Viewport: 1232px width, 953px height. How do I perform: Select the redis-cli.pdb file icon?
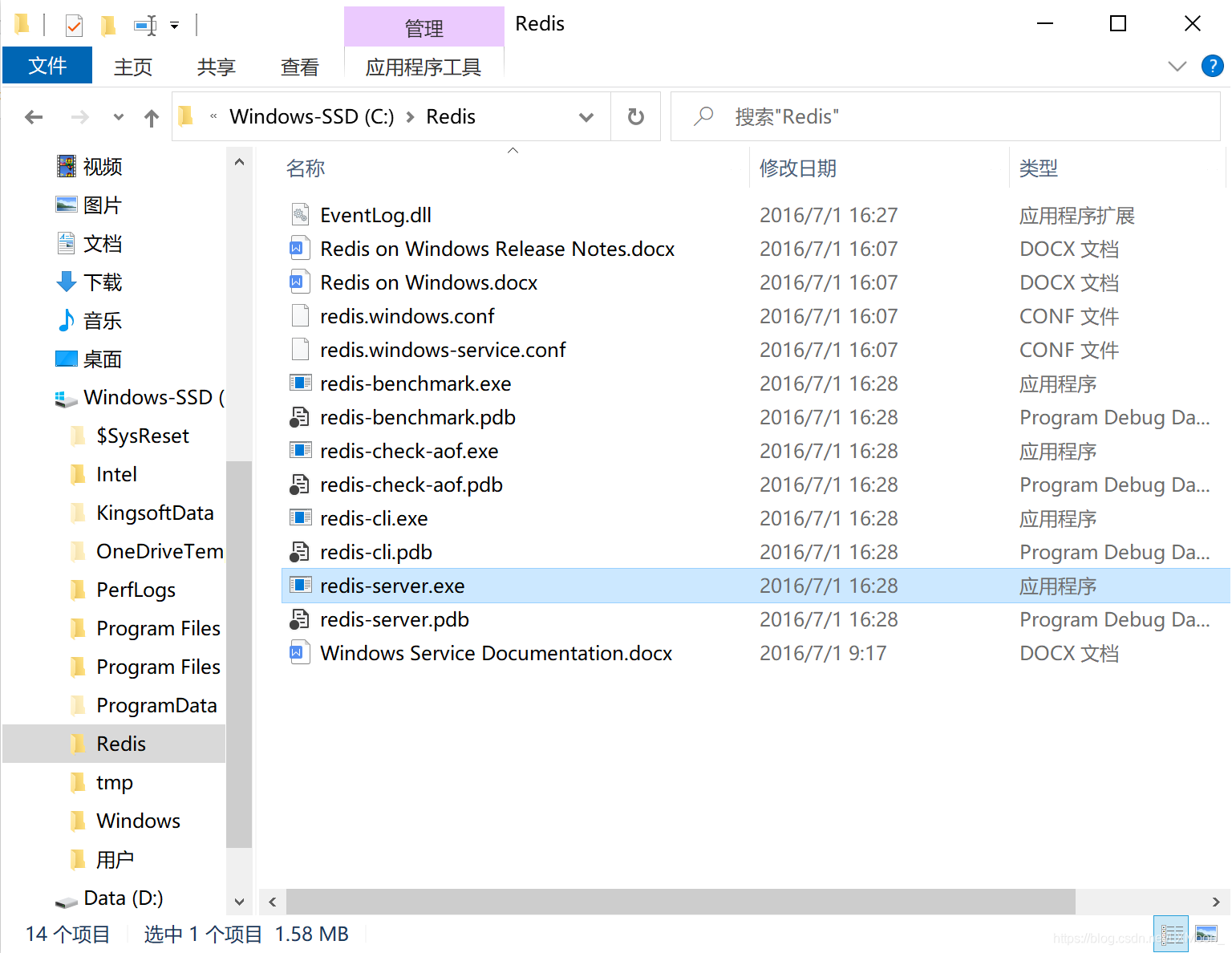tap(300, 552)
